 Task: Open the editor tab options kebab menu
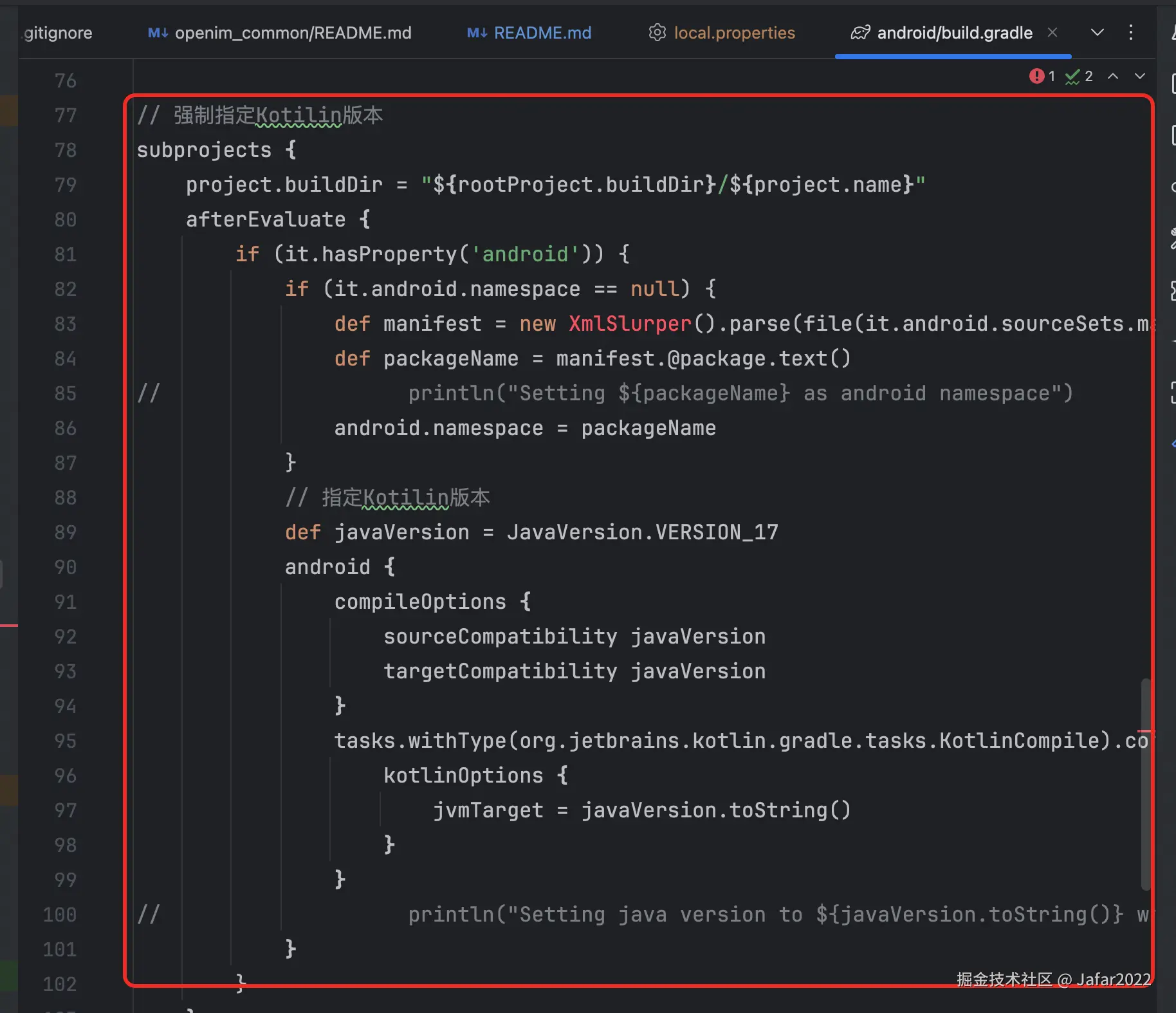point(1131,32)
